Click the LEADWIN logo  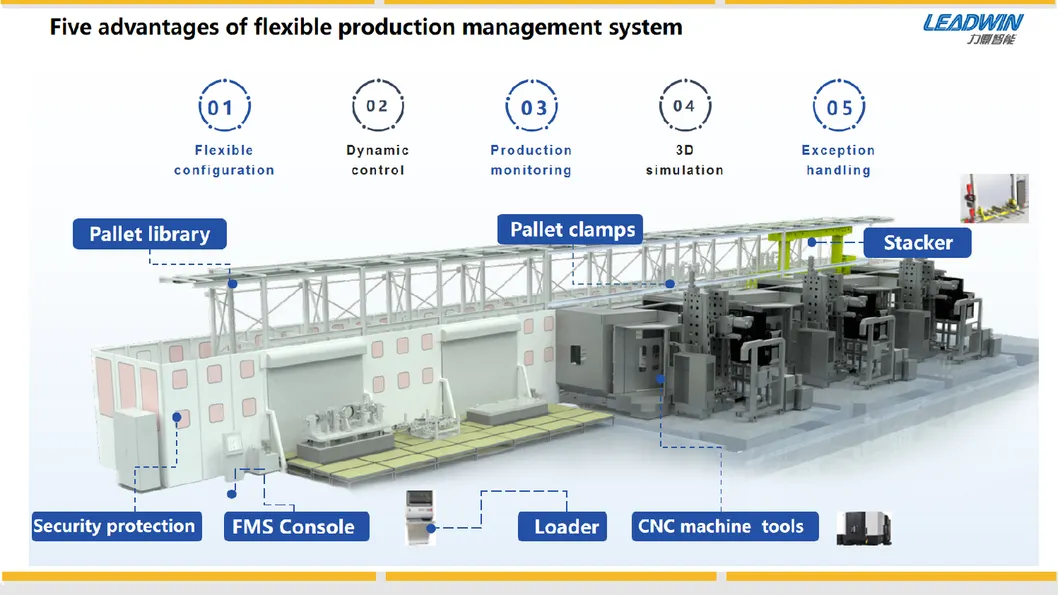972,29
